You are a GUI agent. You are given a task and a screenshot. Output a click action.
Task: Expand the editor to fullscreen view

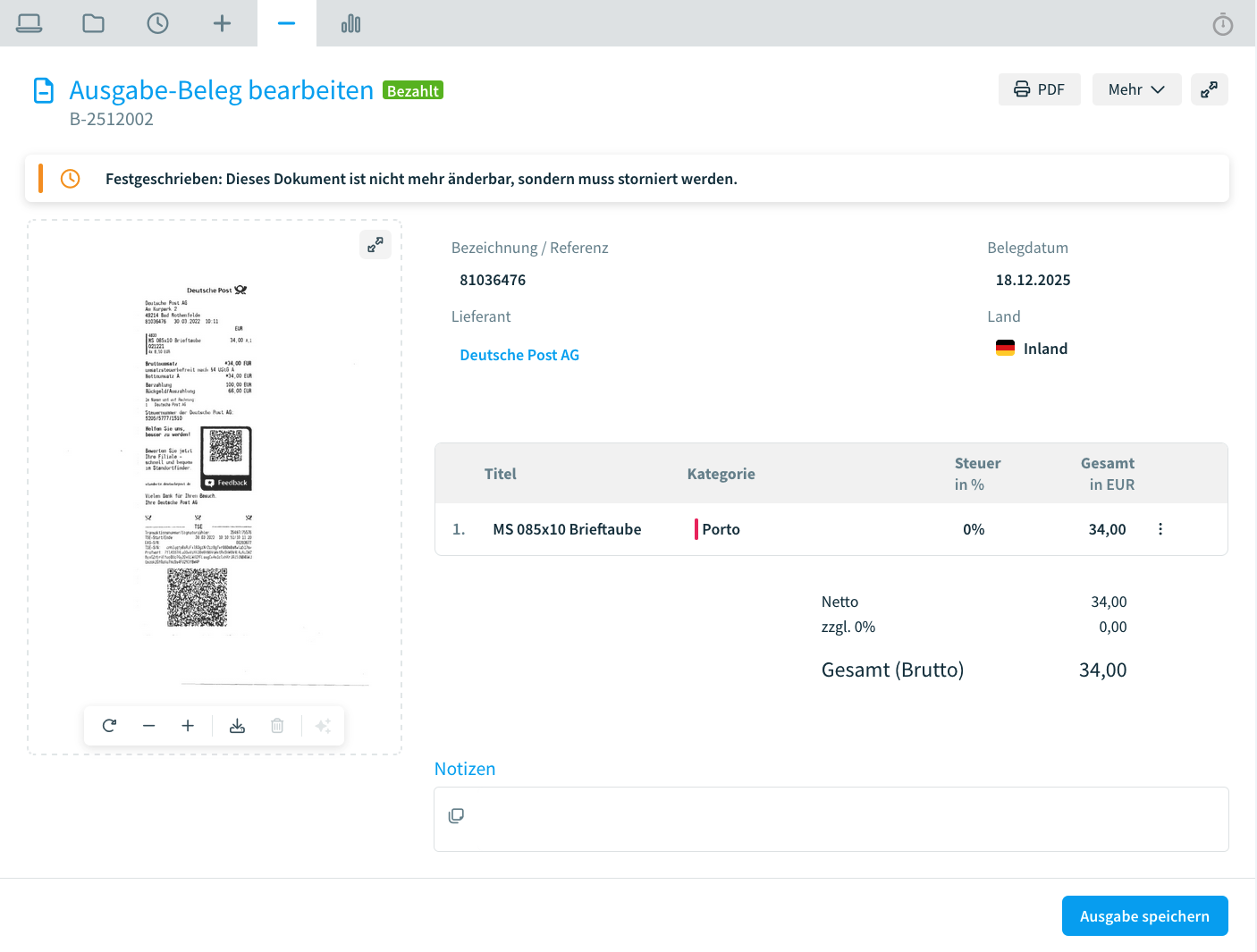tap(1209, 89)
